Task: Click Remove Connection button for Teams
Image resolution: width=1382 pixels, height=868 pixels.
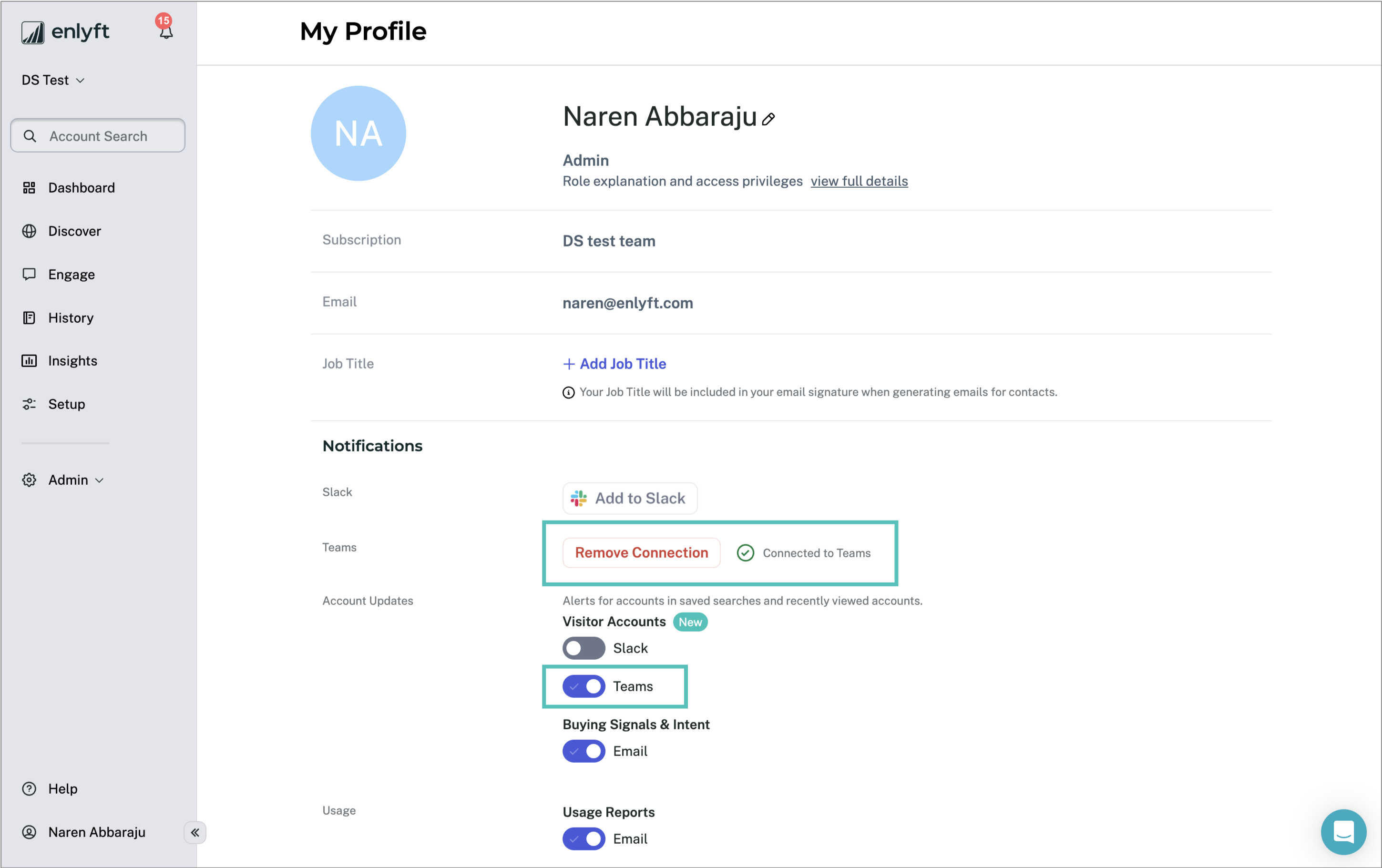Action: pyautogui.click(x=641, y=553)
